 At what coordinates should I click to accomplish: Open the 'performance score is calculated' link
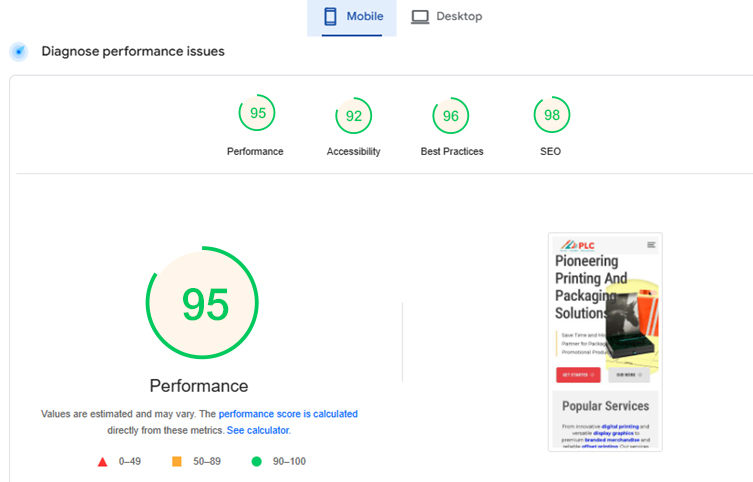click(x=288, y=414)
